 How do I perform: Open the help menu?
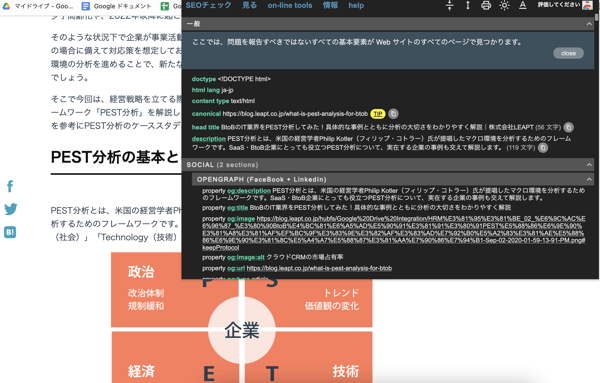click(x=356, y=5)
